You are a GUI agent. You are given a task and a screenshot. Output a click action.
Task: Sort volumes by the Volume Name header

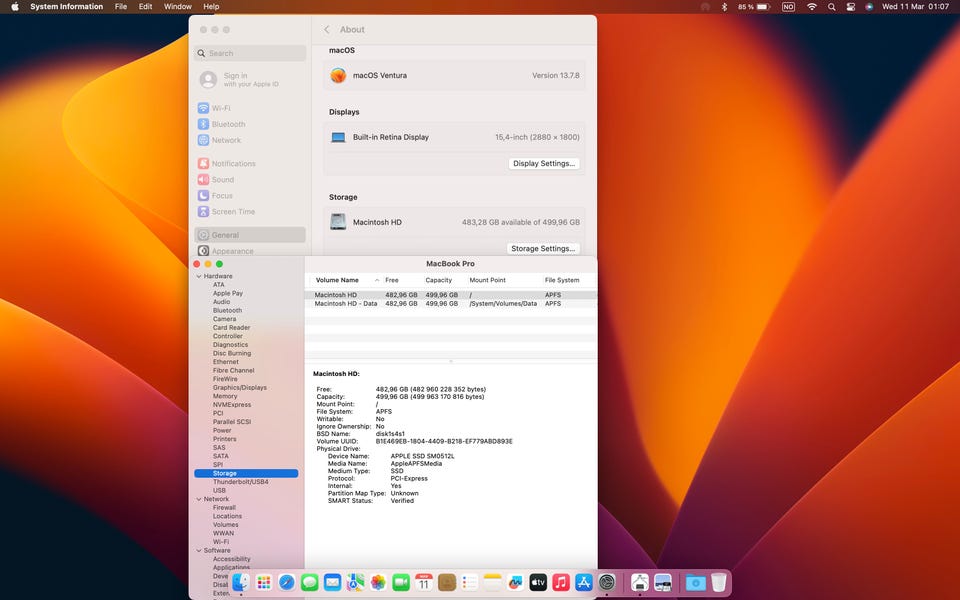[x=337, y=281]
